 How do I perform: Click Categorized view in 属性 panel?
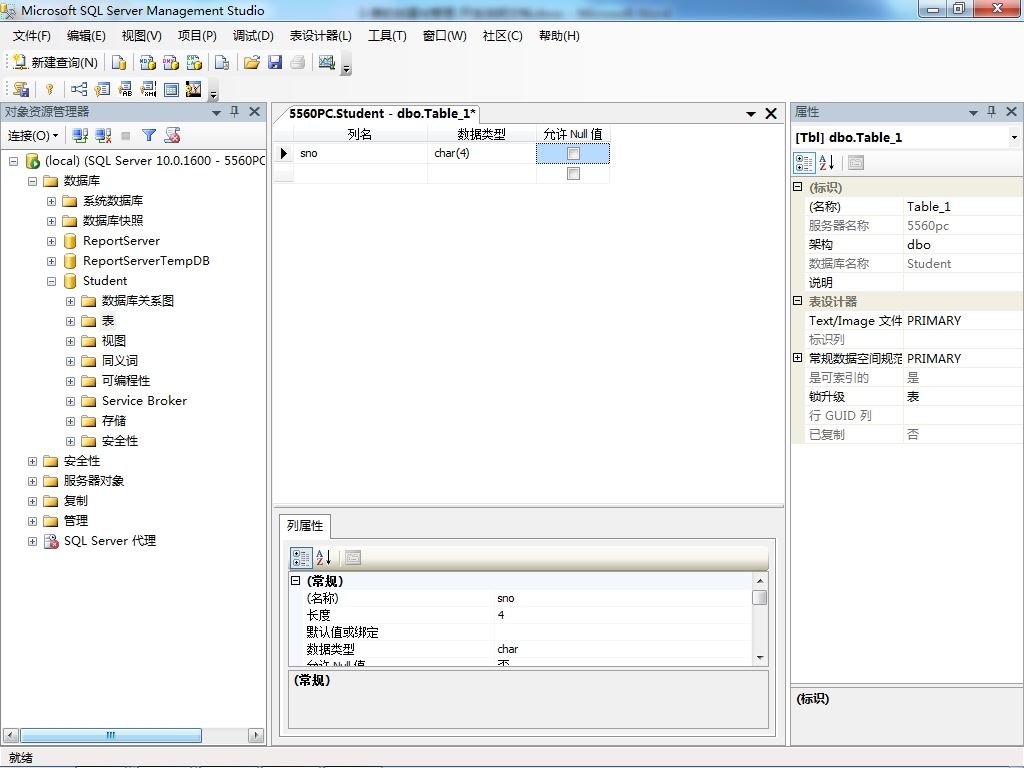click(804, 163)
